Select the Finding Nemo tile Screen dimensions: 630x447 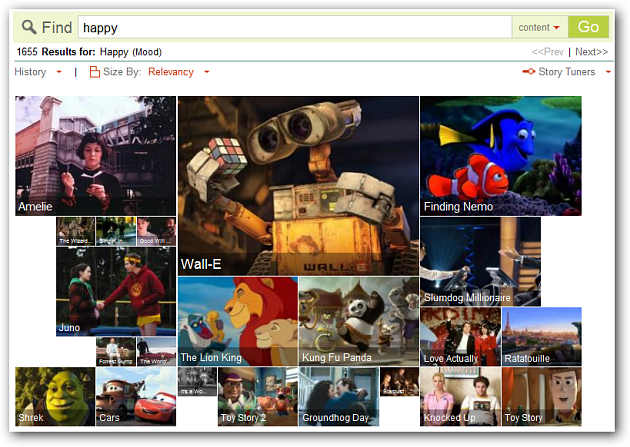point(501,156)
